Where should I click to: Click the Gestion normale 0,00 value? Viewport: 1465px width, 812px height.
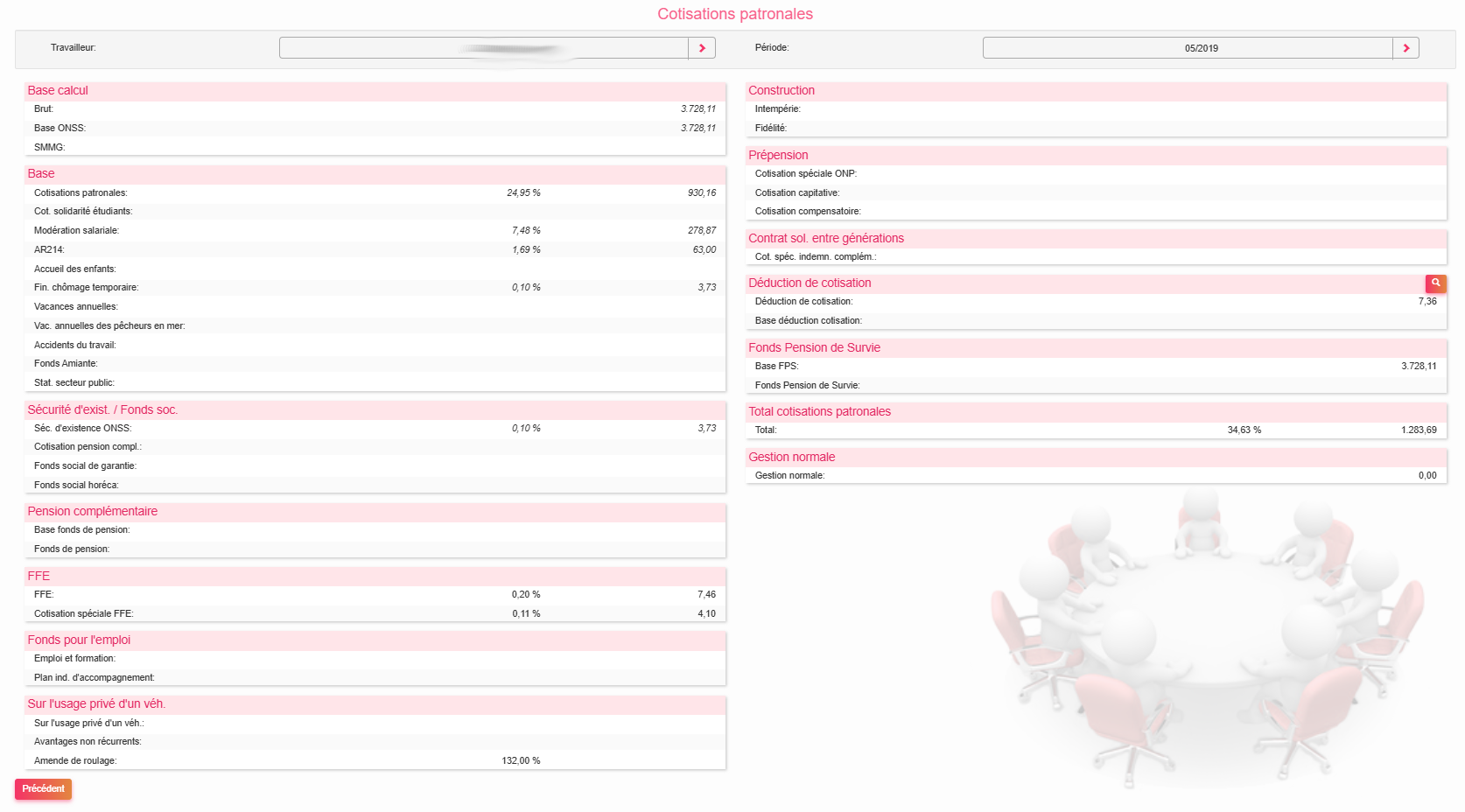coord(1426,475)
